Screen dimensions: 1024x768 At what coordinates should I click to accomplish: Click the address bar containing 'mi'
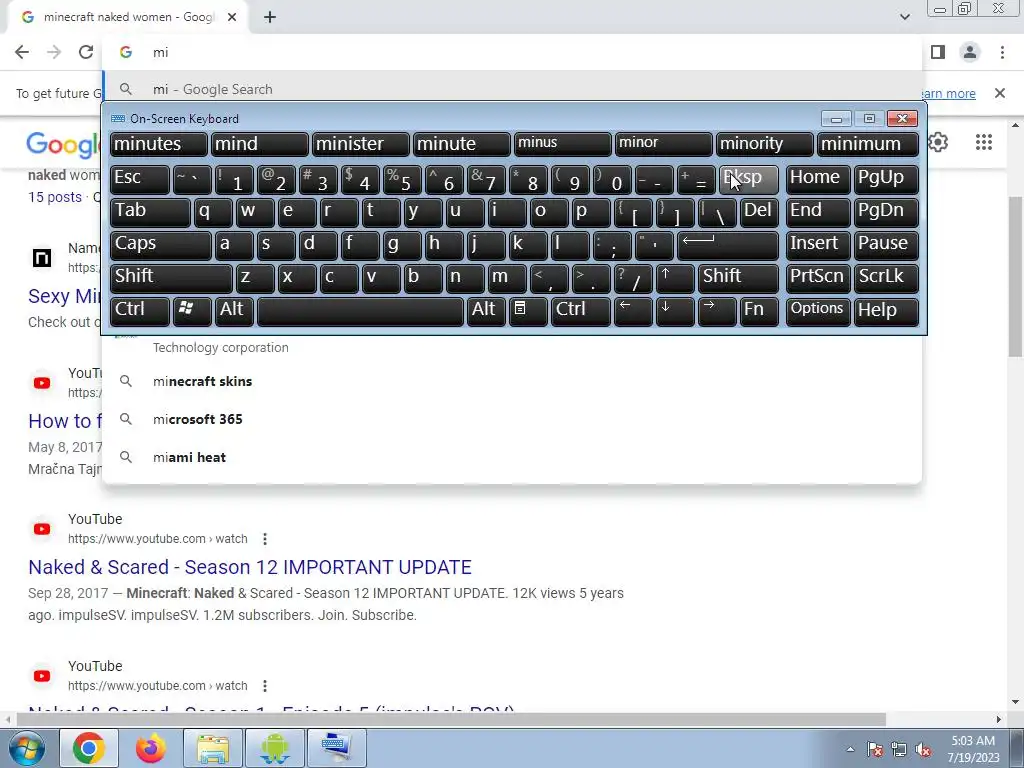point(512,52)
